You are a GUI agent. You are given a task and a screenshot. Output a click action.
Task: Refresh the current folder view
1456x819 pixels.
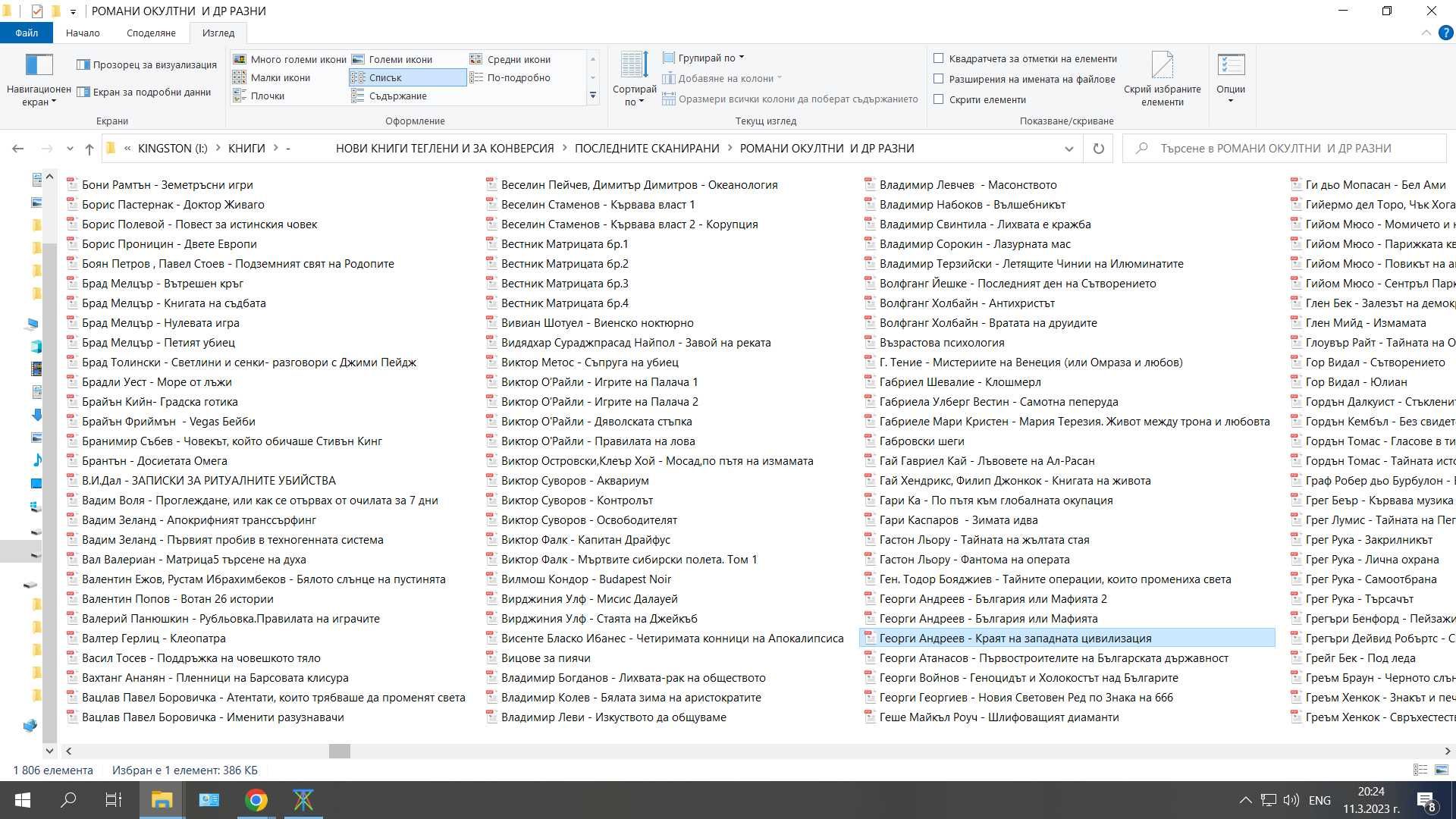[1098, 149]
